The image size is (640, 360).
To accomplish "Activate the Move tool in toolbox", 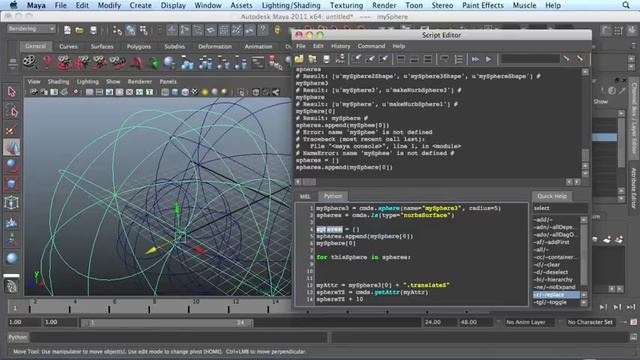I will pos(11,147).
